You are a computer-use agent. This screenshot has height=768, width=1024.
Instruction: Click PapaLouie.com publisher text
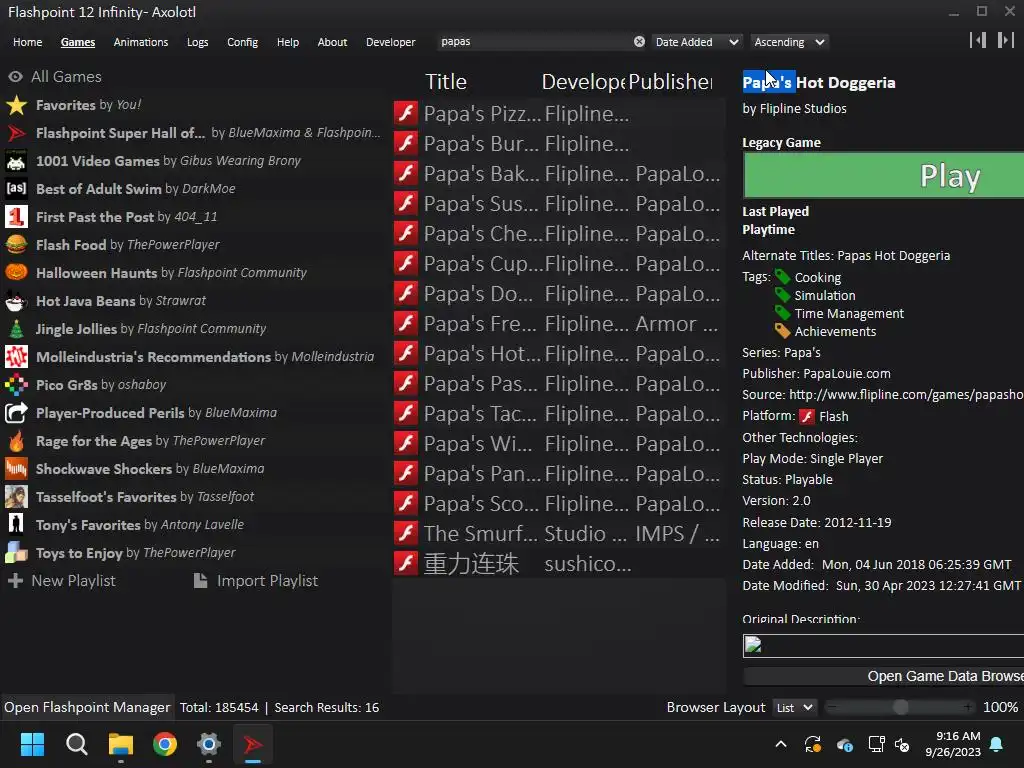coord(846,374)
